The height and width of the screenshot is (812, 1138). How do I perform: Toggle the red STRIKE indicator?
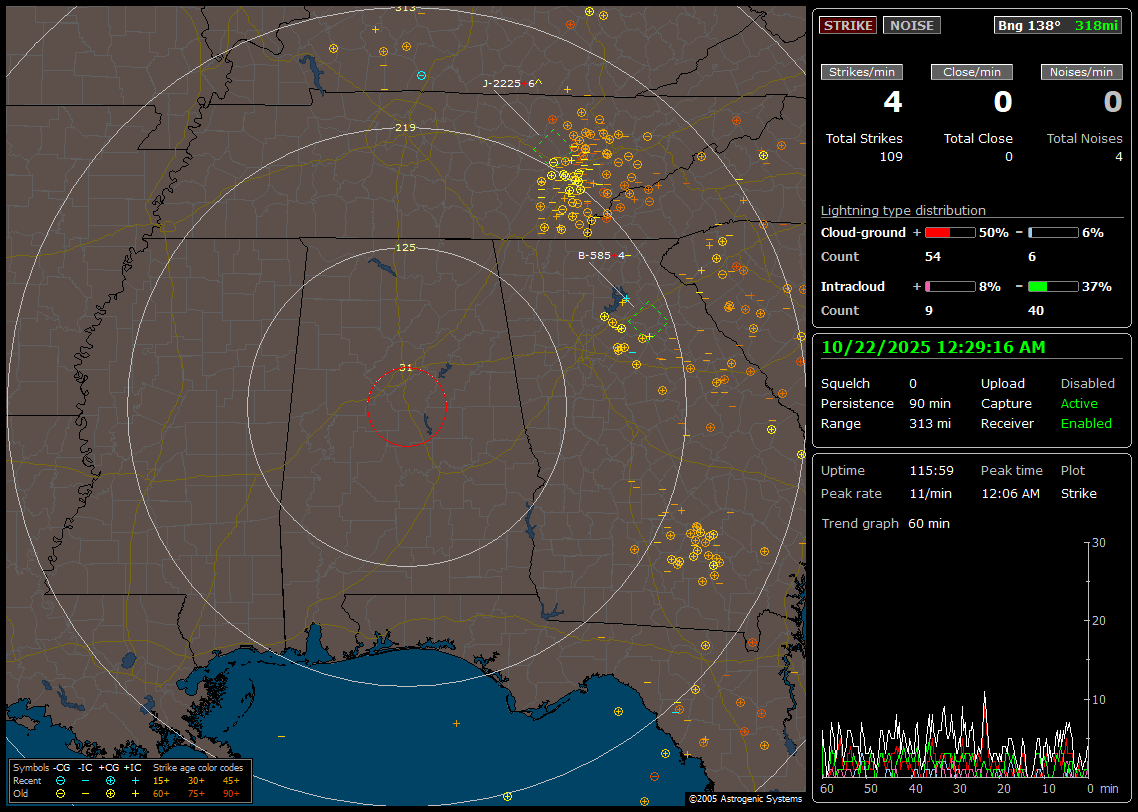click(848, 25)
